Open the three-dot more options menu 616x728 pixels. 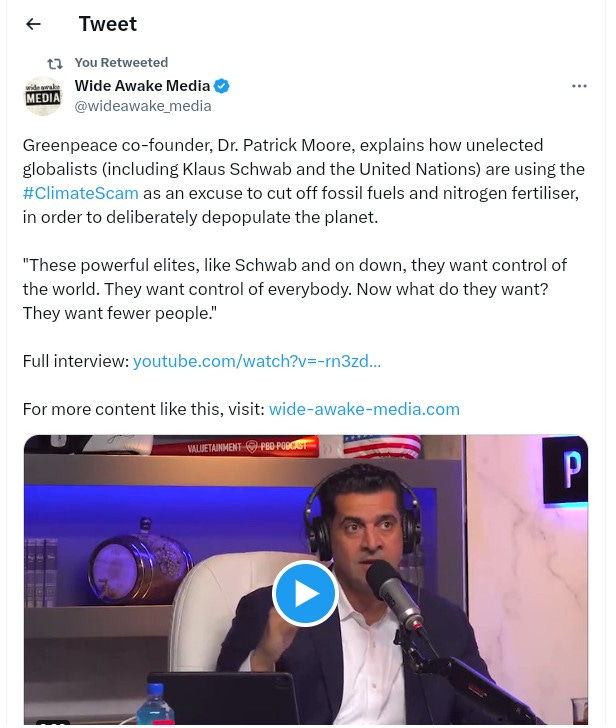point(579,86)
